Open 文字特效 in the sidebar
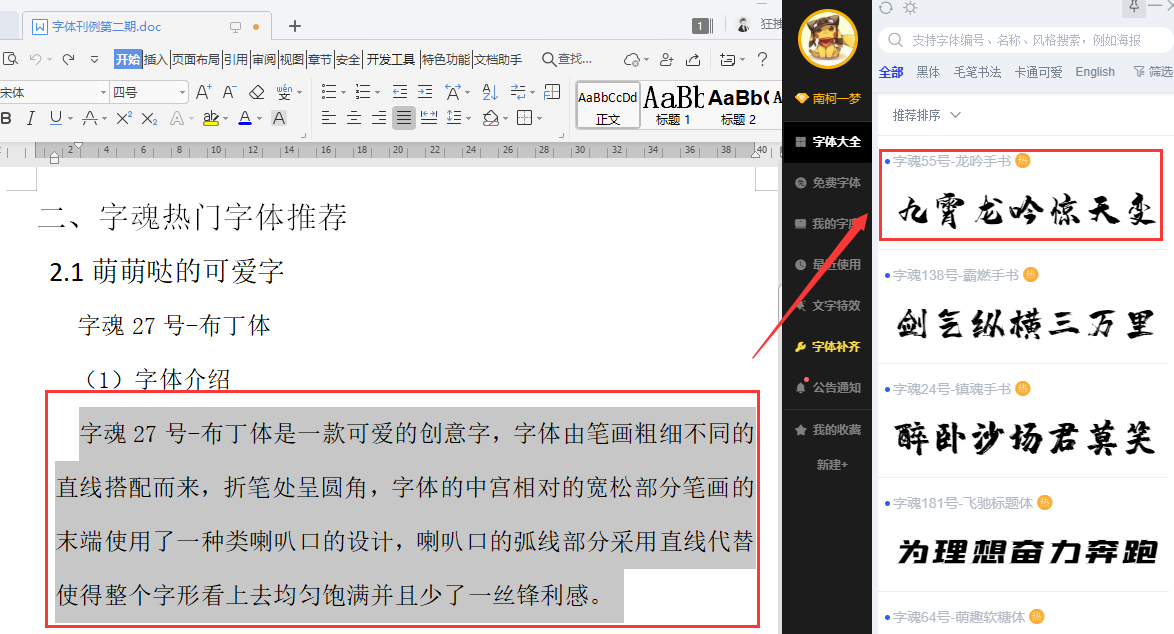 (827, 305)
